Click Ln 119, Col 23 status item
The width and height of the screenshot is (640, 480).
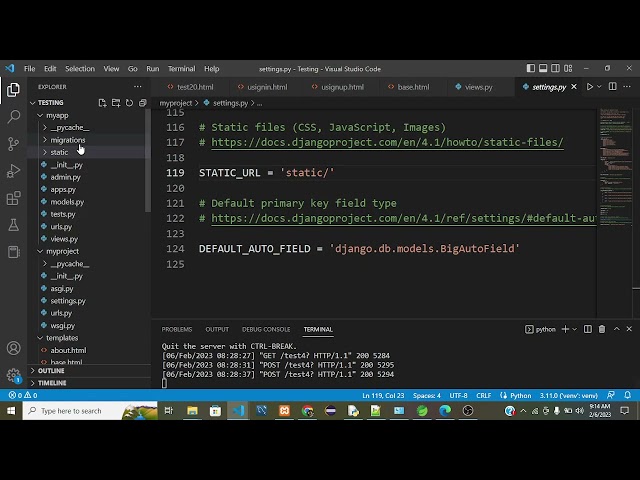(x=383, y=396)
